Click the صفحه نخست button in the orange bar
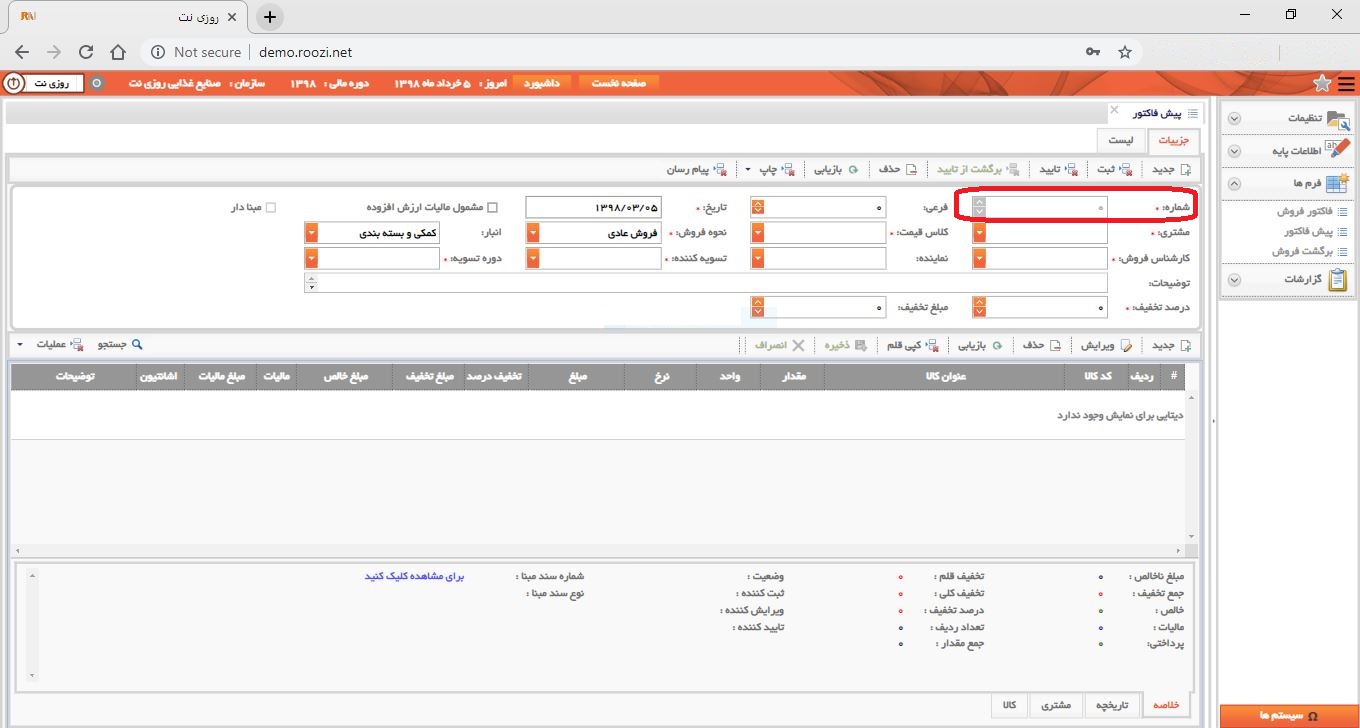 (619, 83)
